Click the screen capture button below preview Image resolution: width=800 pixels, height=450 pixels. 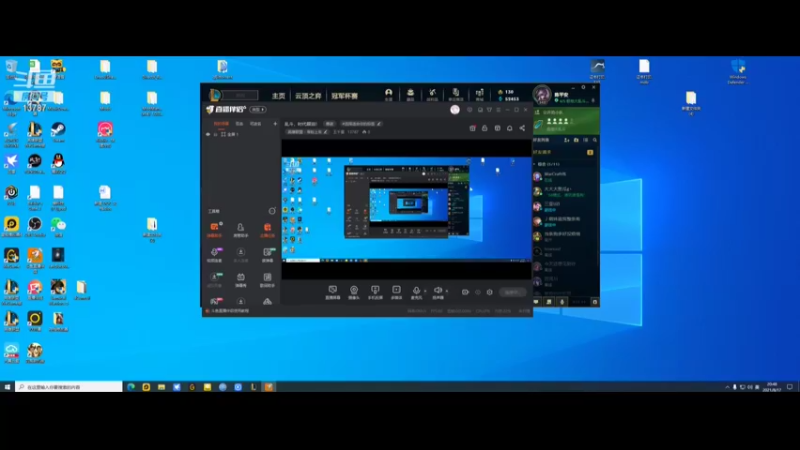[x=333, y=292]
